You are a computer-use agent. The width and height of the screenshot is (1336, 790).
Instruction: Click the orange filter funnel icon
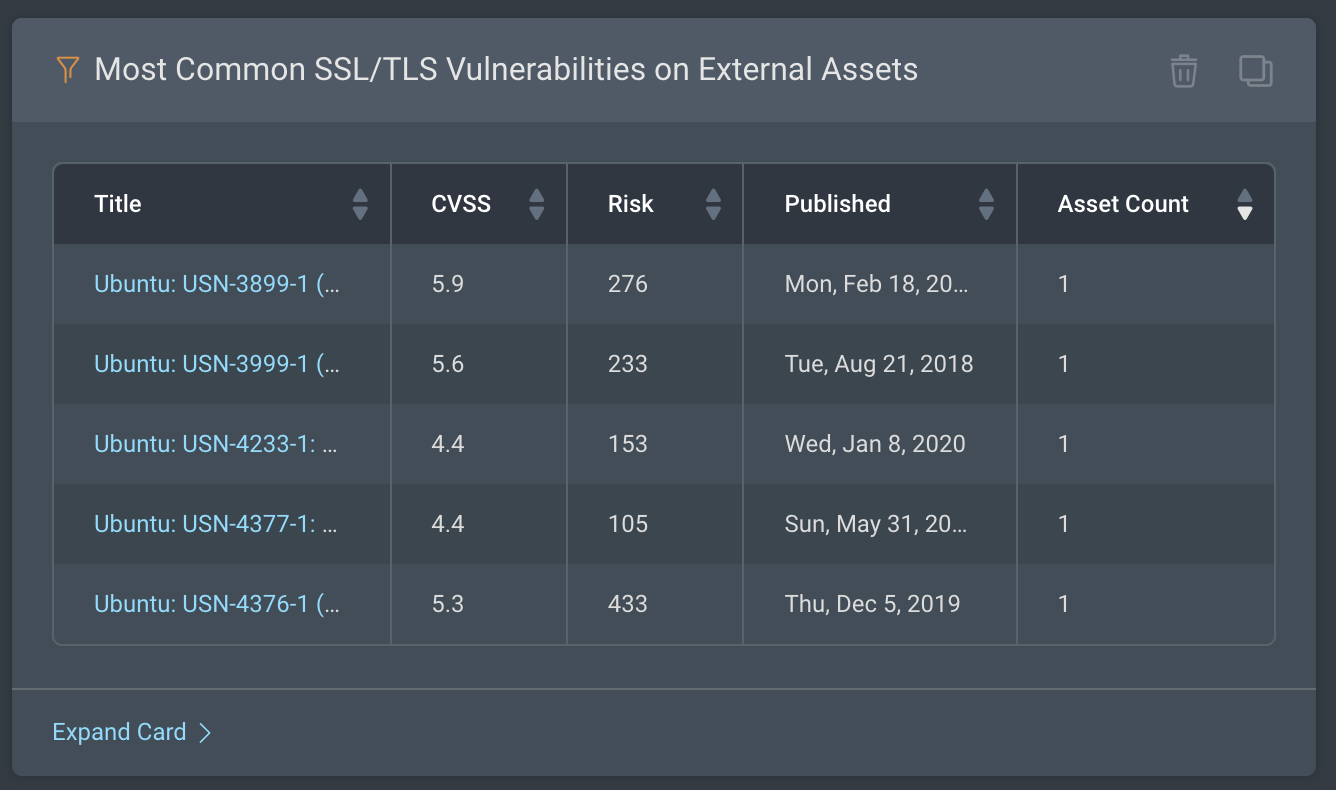[67, 70]
